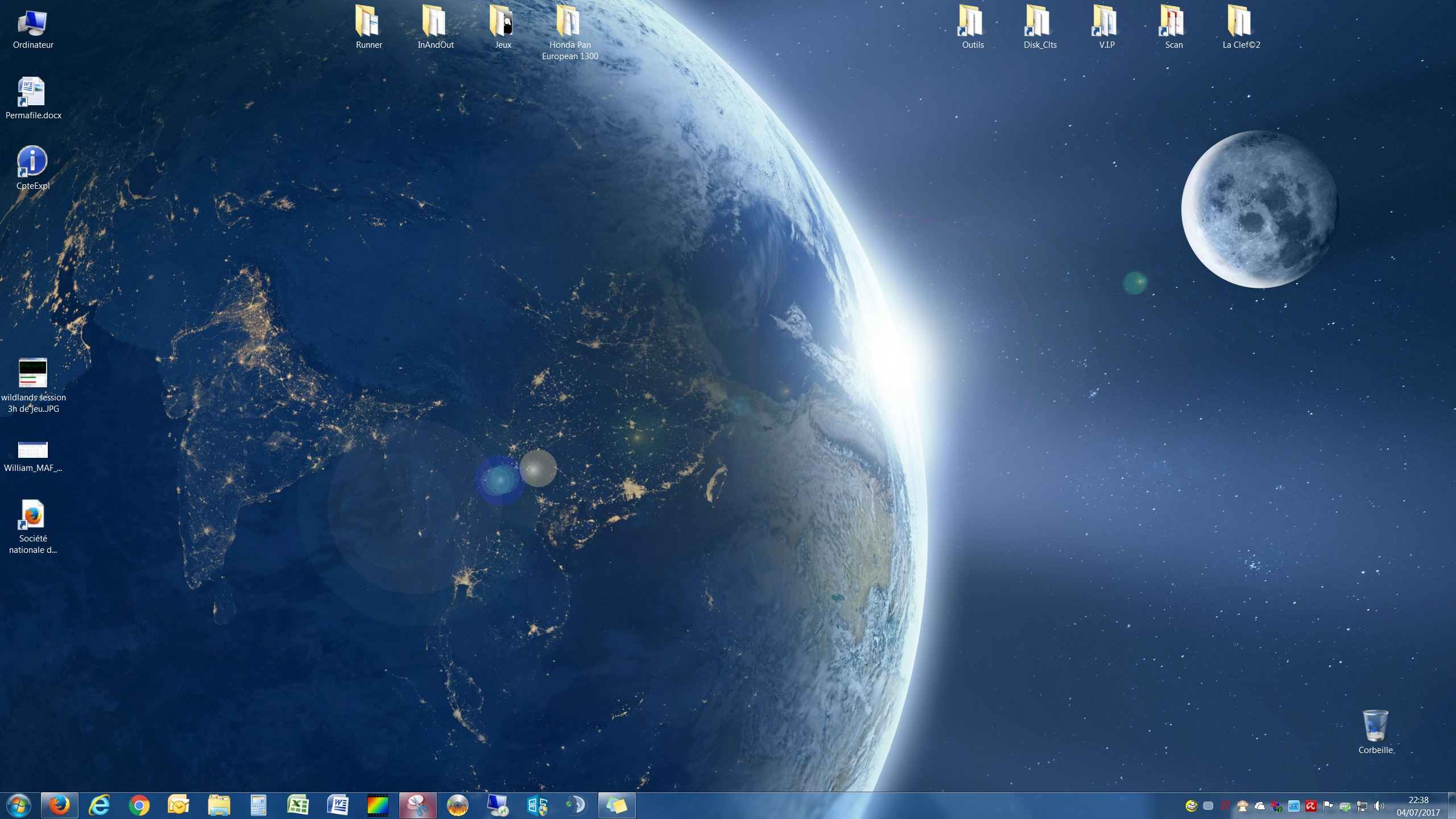Open the OneDrive cloud tray icon

tap(1260, 806)
